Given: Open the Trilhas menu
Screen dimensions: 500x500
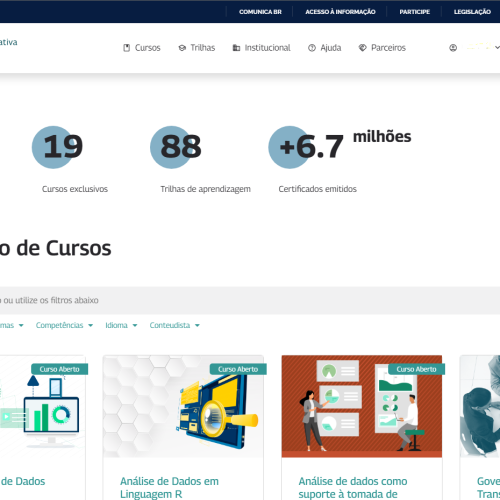Looking at the screenshot, I should point(197,48).
